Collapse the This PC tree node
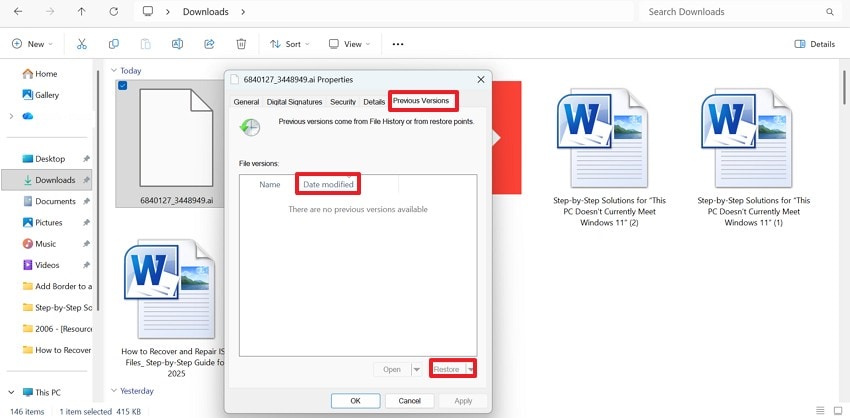 coord(11,392)
